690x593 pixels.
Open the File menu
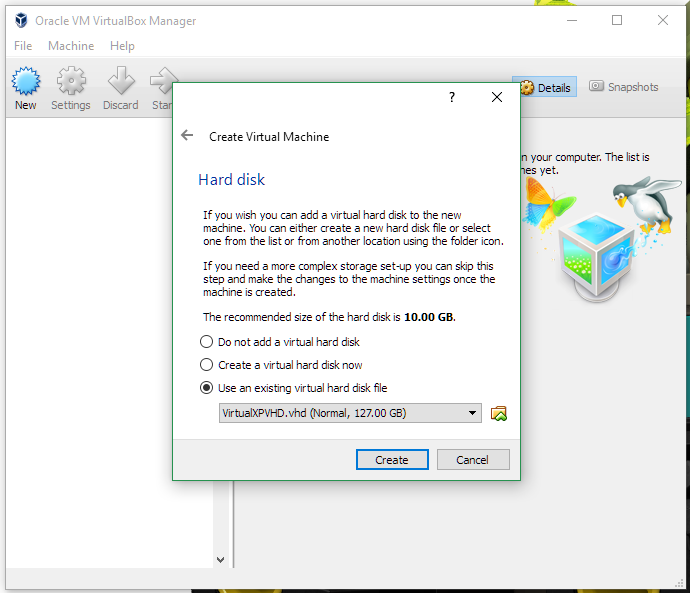[x=23, y=46]
